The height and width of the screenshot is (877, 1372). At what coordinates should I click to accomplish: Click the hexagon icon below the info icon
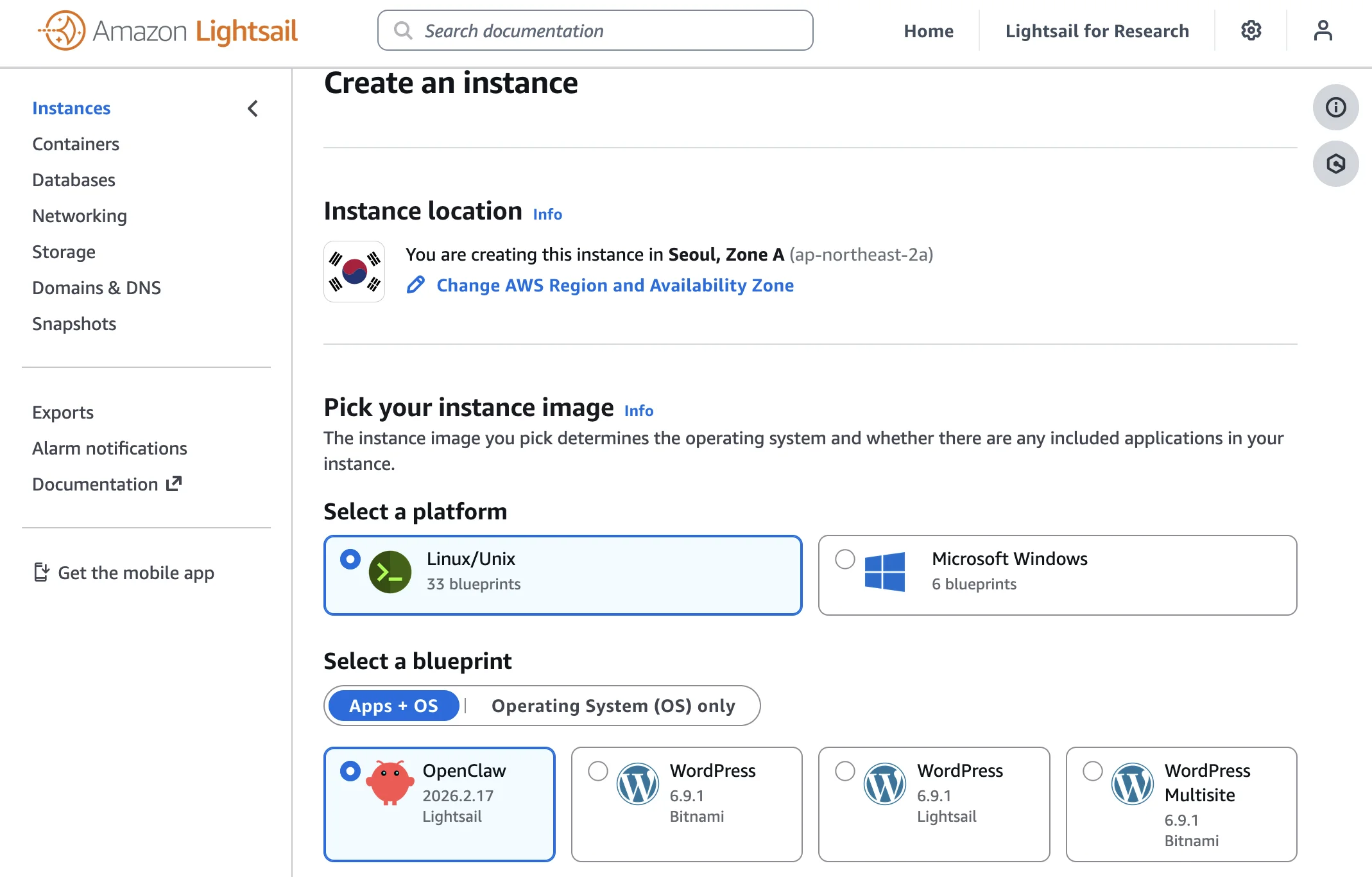tap(1335, 164)
